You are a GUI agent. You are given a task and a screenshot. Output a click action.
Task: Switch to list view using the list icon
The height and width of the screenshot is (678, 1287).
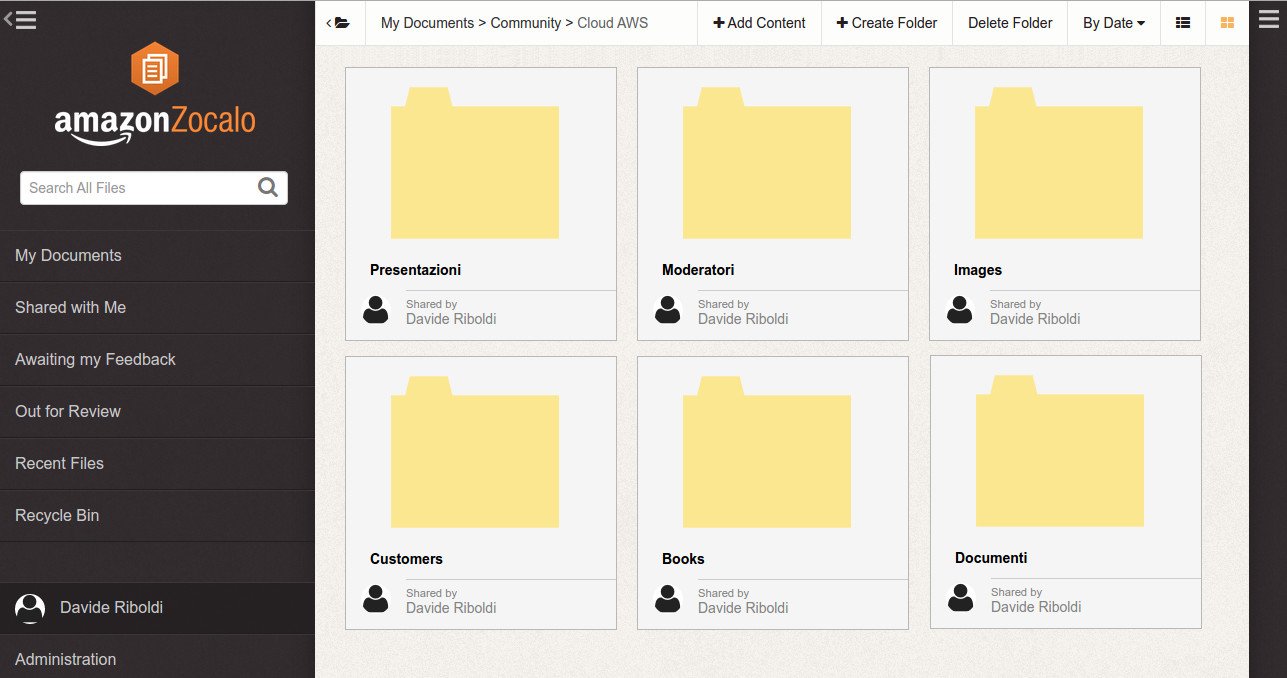pyautogui.click(x=1183, y=22)
